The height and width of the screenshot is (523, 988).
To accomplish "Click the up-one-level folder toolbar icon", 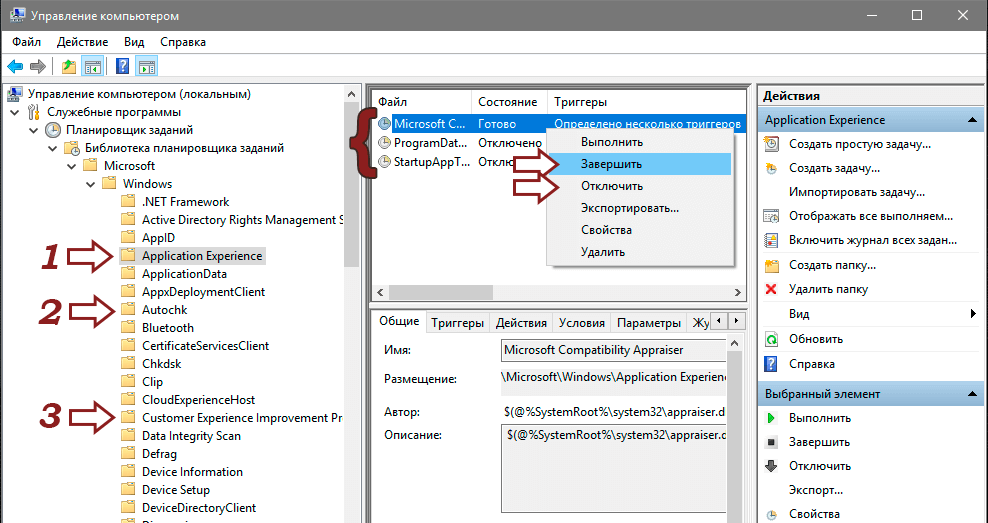I will click(x=68, y=67).
